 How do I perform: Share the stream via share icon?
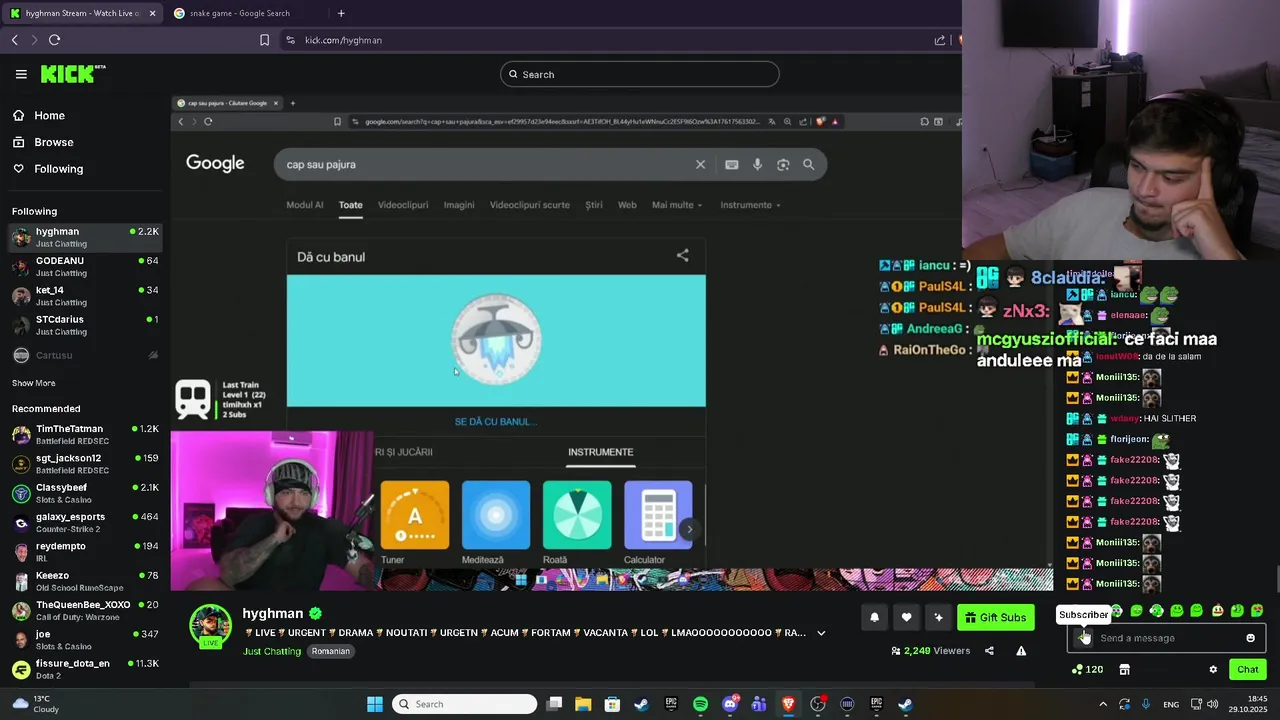pos(989,651)
